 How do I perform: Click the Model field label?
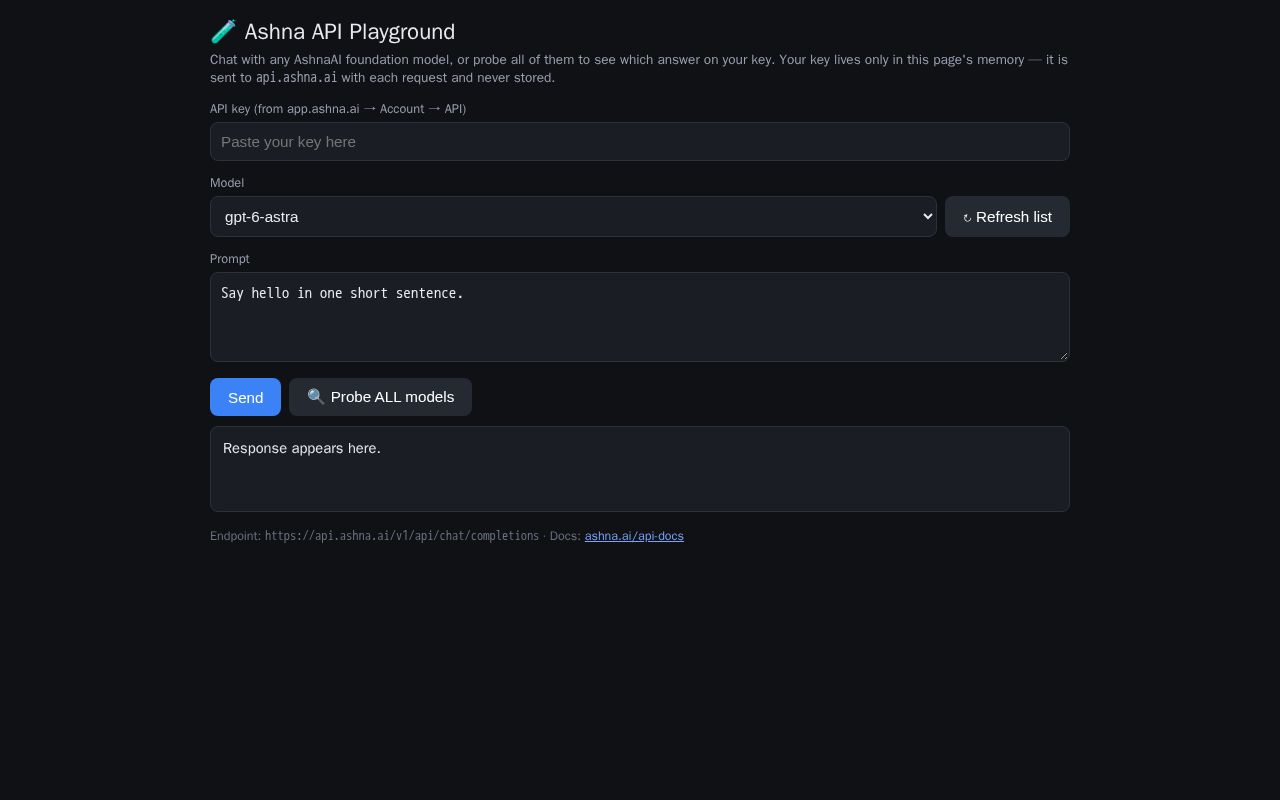click(227, 183)
